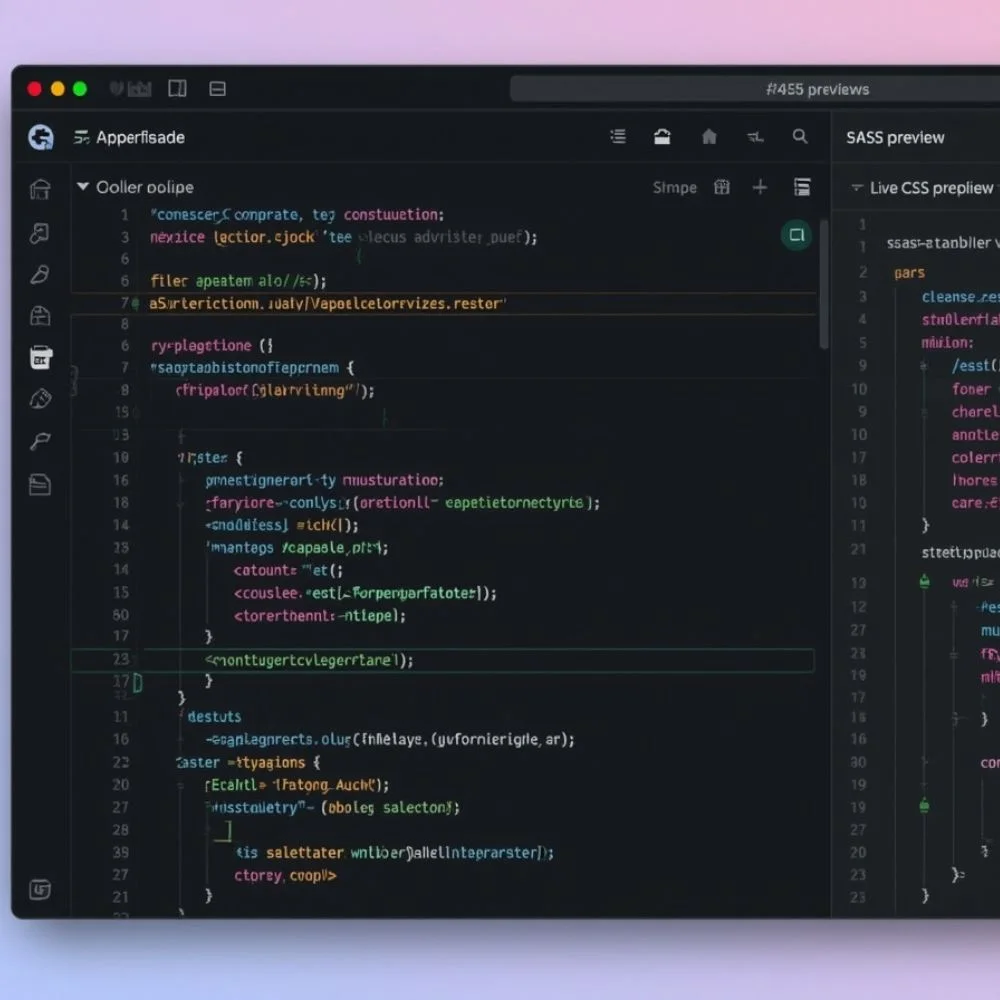Switch to the SASS preview tab
The height and width of the screenshot is (1000, 1000).
(895, 138)
